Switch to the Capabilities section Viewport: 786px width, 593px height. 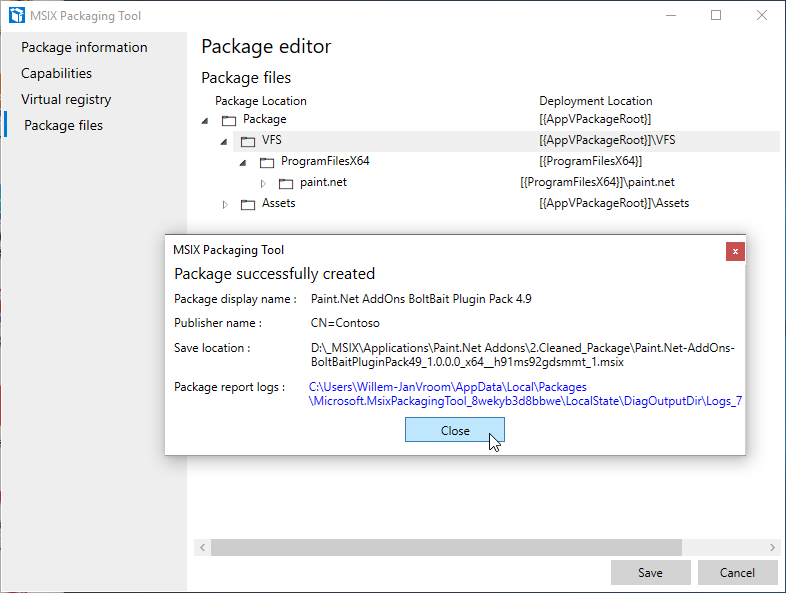(x=56, y=73)
